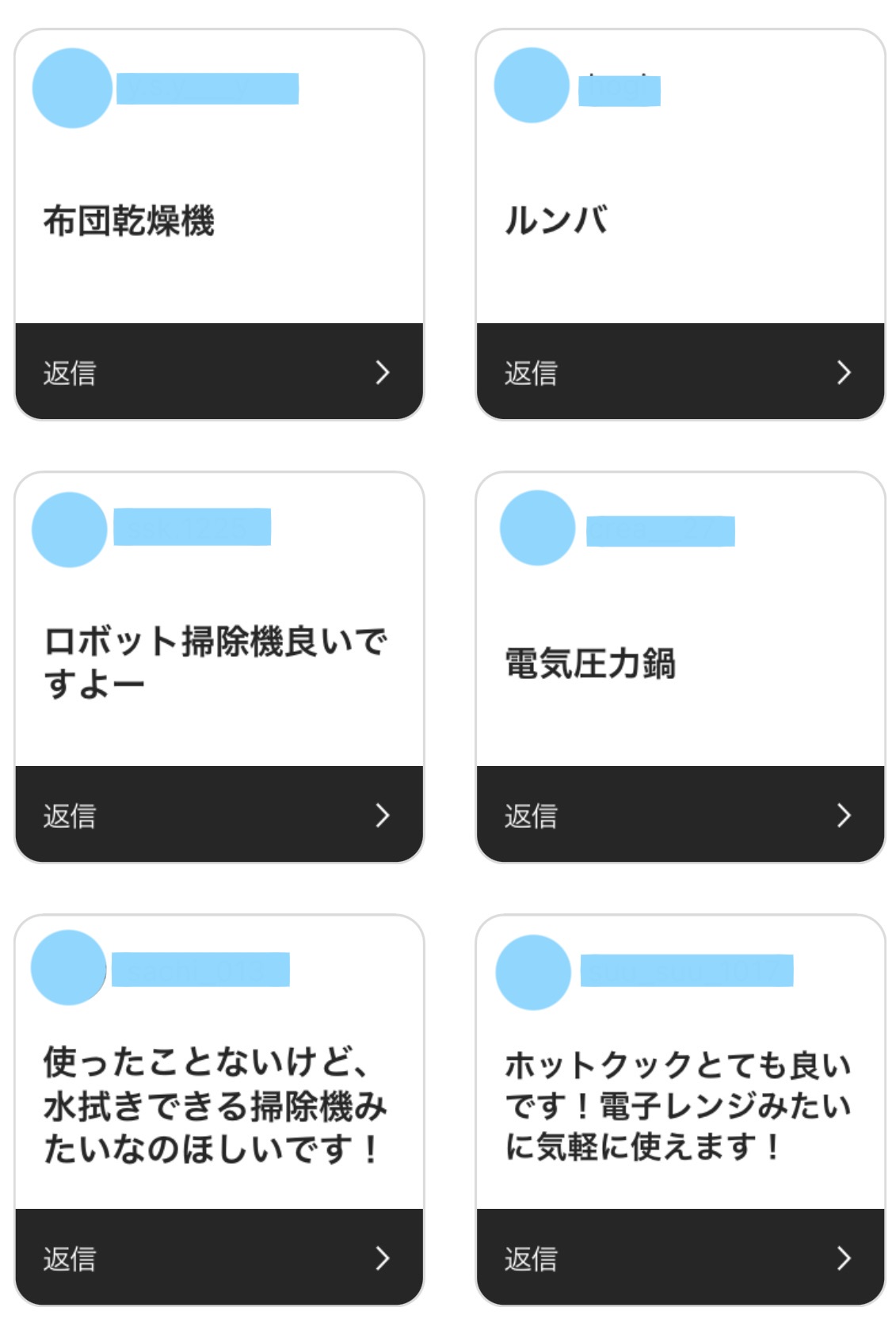Tap the avatar on the 電気圧力鍋 card
This screenshot has height=1334, width=896.
(537, 528)
